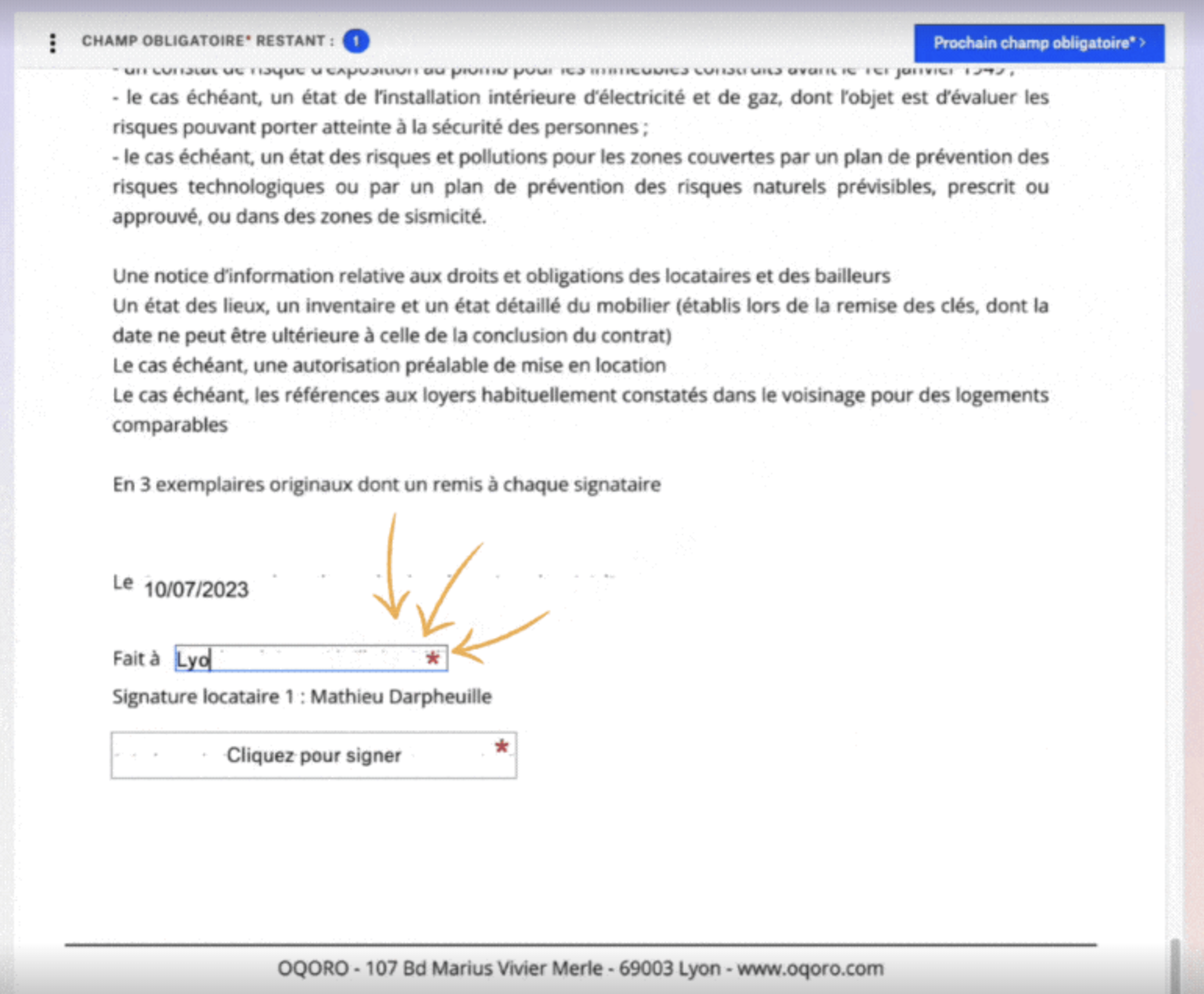Click the line about En 3 exemplaires originaux

tap(386, 484)
